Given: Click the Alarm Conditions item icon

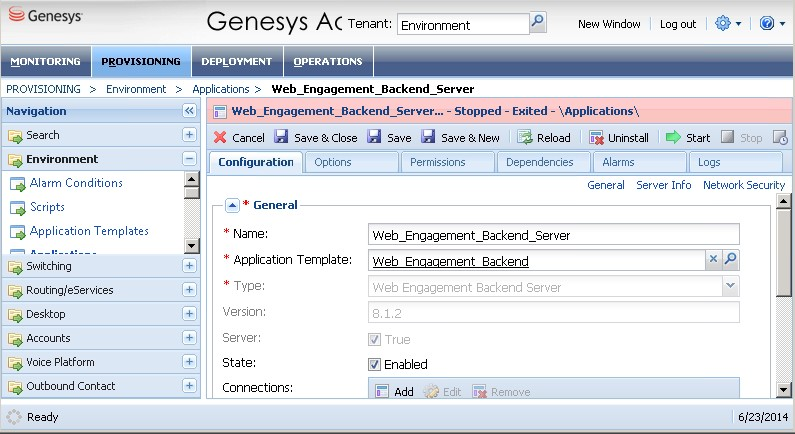Looking at the screenshot, I should pos(18,184).
